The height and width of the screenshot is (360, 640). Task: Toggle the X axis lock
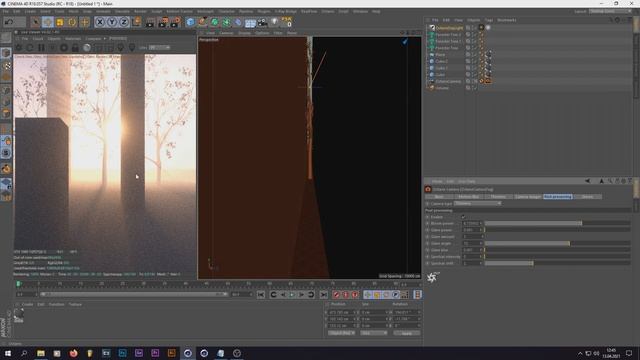pyautogui.click(x=100, y=22)
